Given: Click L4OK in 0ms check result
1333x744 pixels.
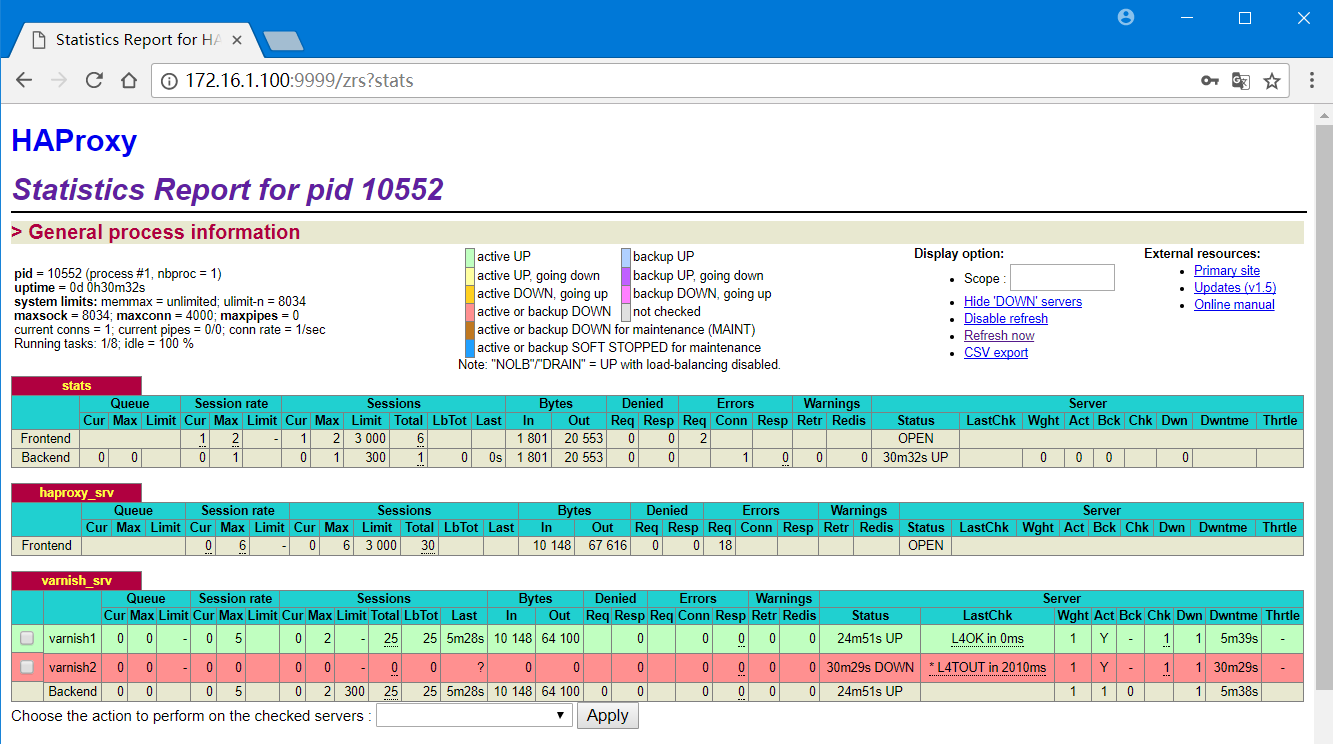Looking at the screenshot, I should tap(987, 638).
